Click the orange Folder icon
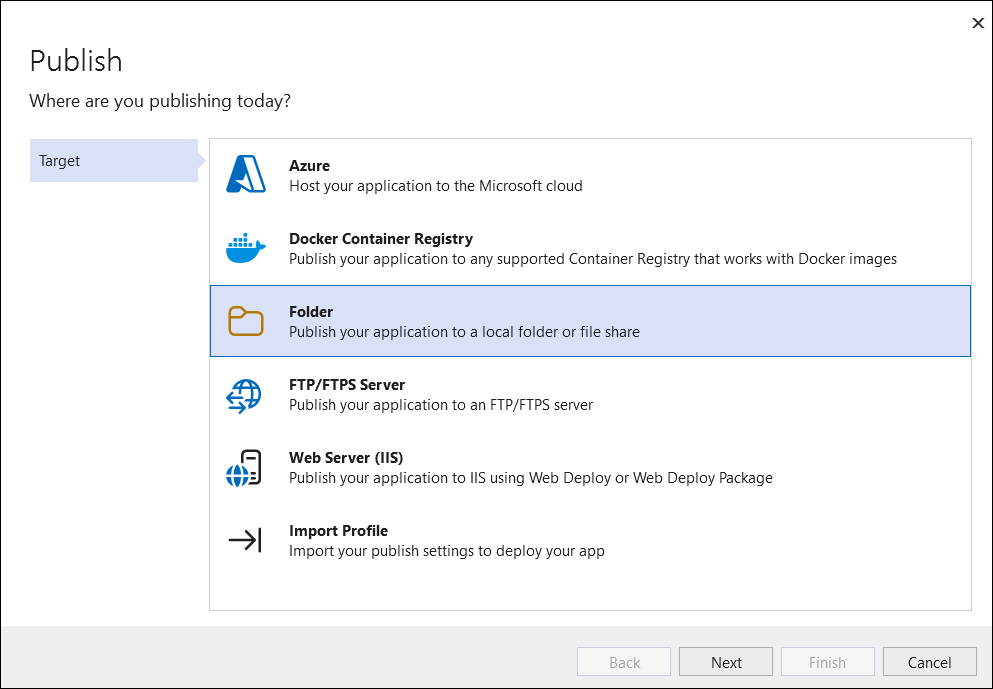 (x=246, y=321)
